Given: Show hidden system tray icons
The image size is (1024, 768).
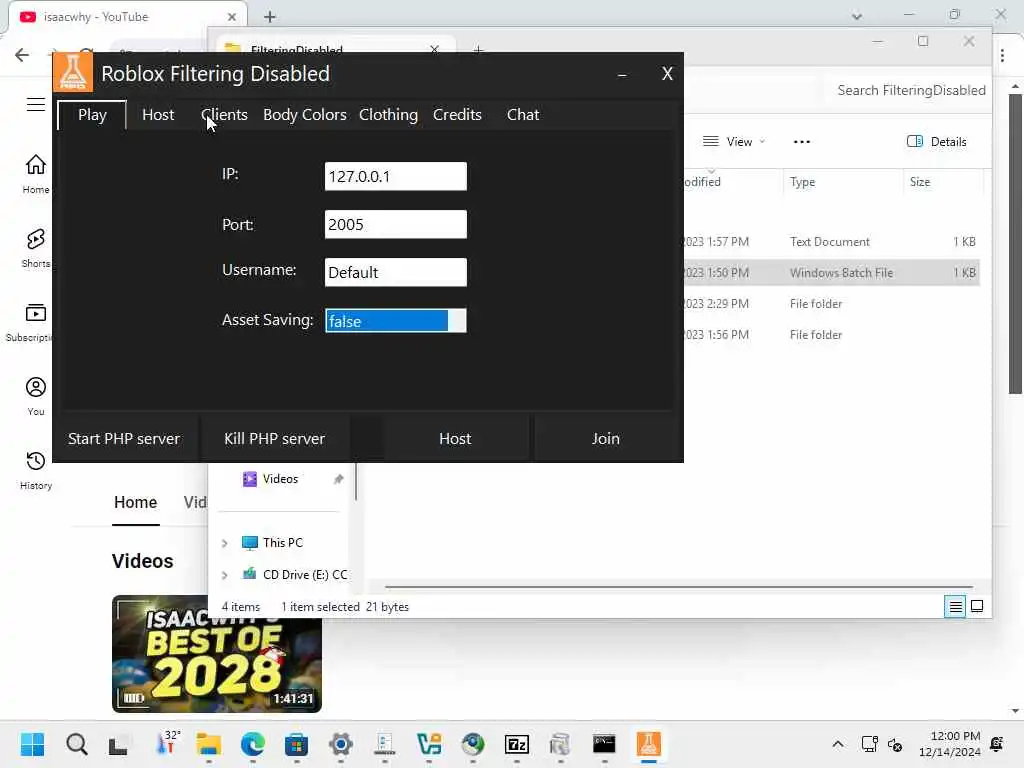Looking at the screenshot, I should click(x=838, y=744).
